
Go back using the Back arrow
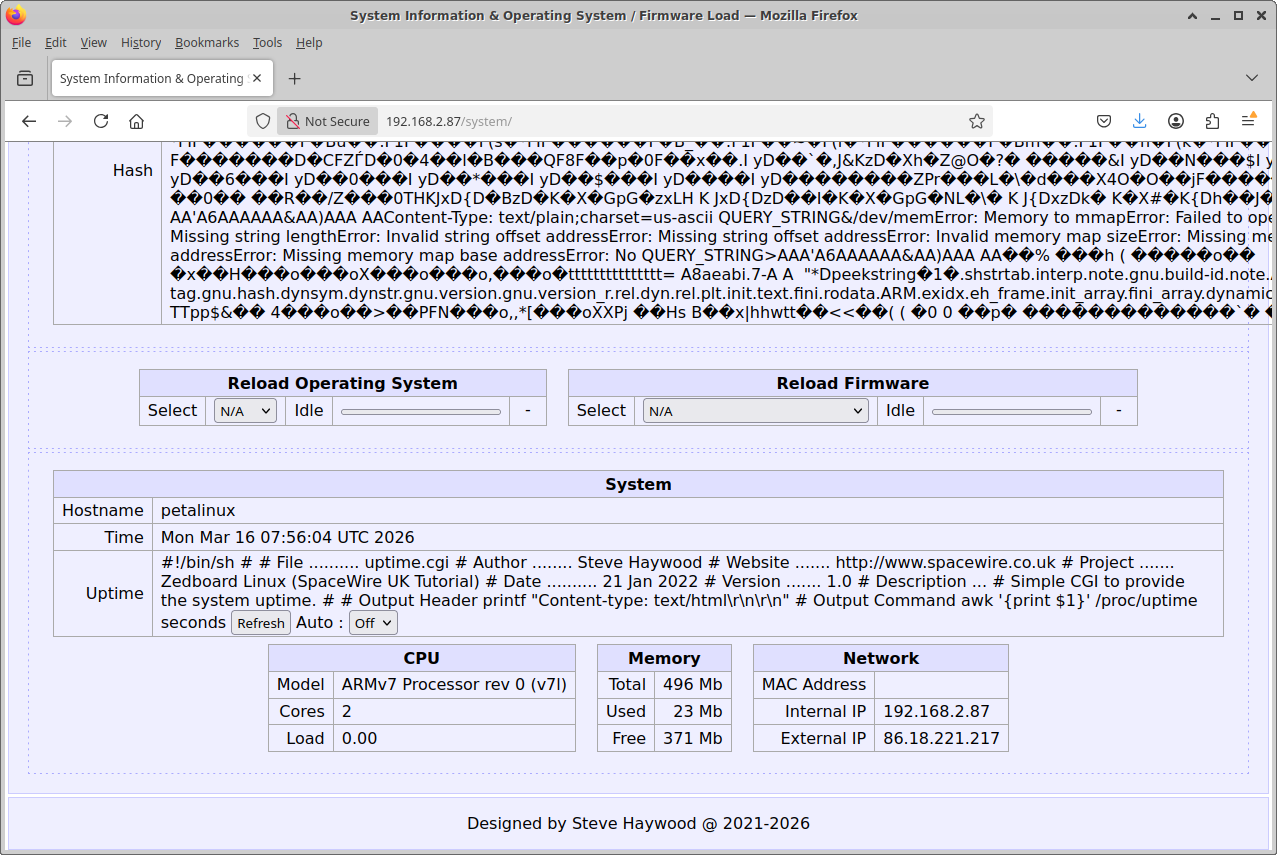coord(29,121)
